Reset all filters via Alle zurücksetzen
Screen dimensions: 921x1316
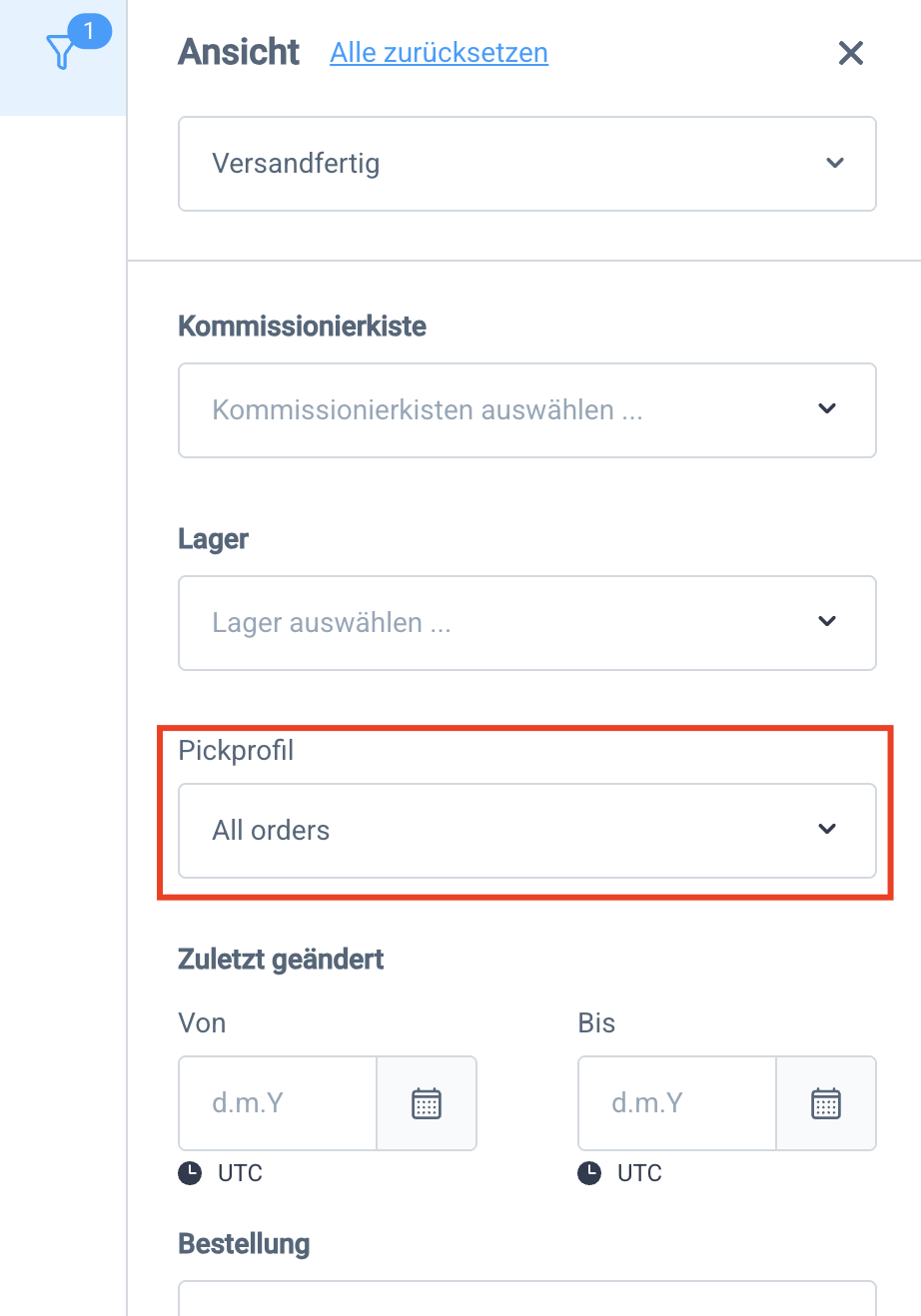439,53
